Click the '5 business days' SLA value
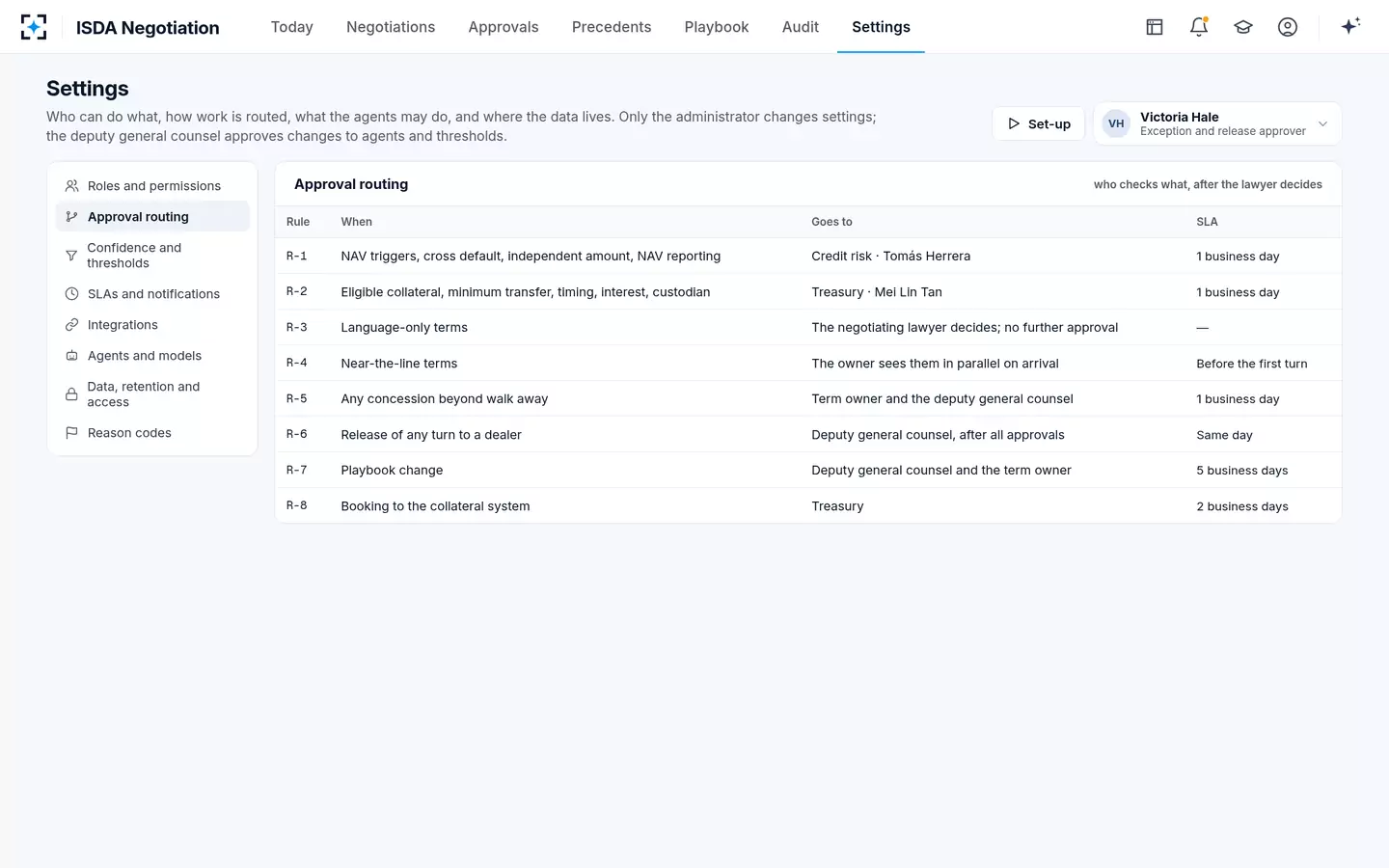 pos(1242,471)
